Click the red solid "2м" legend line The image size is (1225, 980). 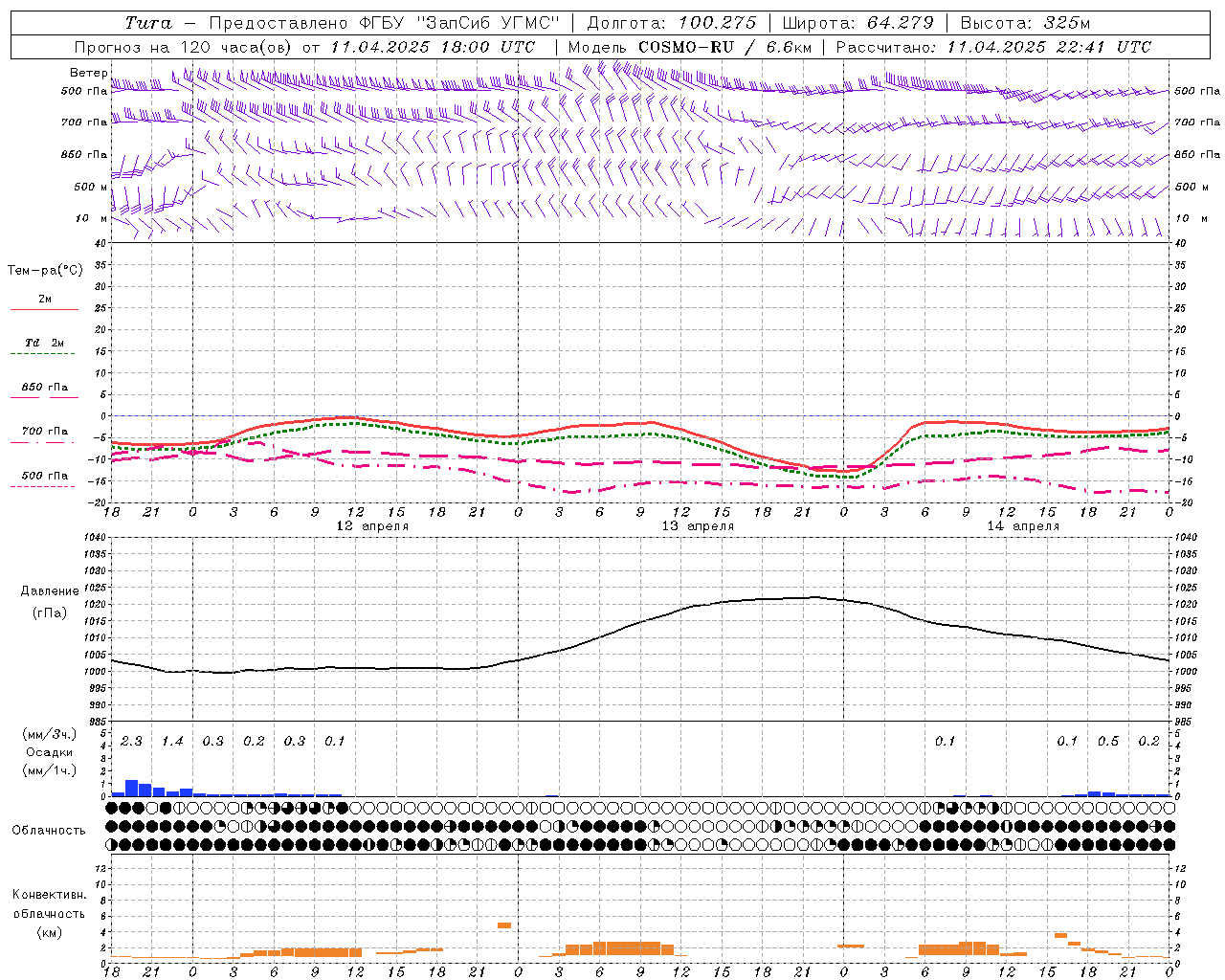44,310
